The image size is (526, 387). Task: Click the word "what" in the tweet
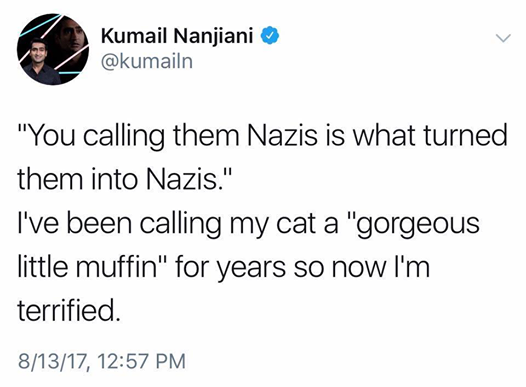(x=382, y=135)
